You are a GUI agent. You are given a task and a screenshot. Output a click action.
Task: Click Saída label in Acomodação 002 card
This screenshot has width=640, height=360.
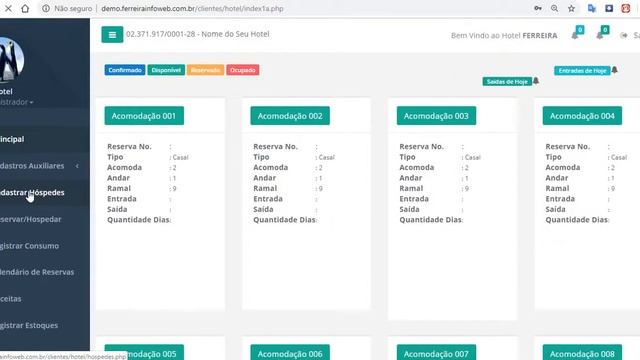pos(263,209)
